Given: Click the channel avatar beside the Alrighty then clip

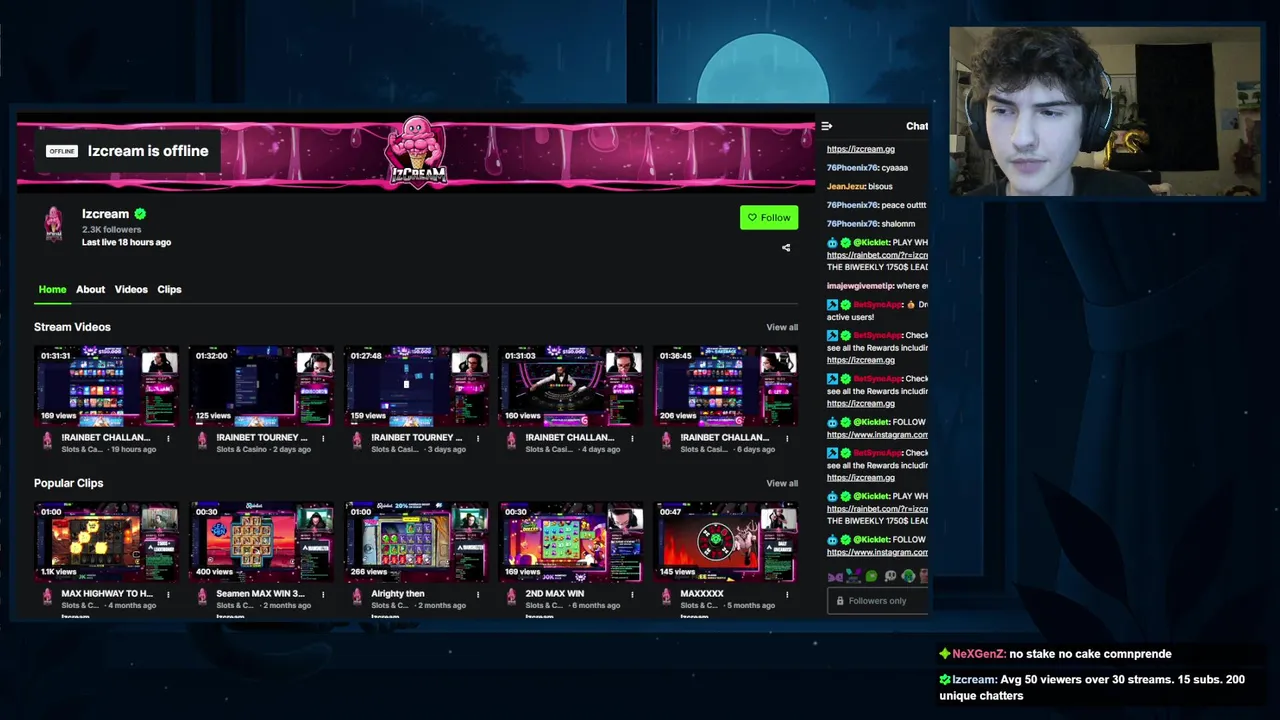Looking at the screenshot, I should tap(357, 597).
